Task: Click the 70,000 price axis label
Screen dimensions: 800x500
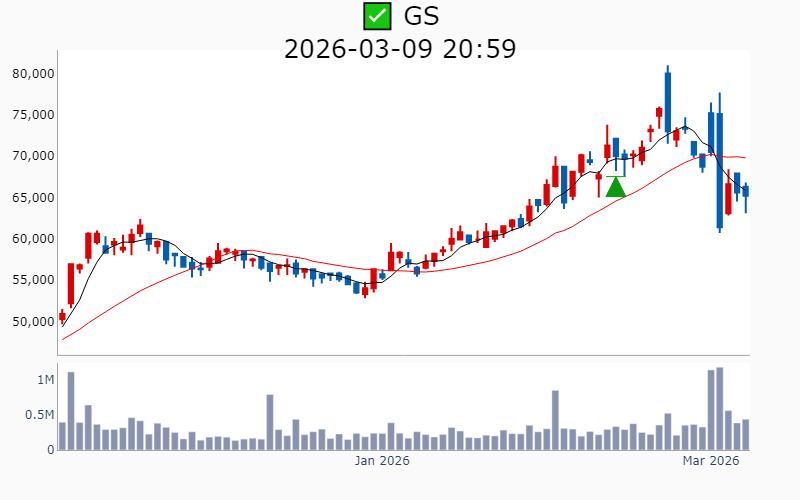Action: coord(32,156)
